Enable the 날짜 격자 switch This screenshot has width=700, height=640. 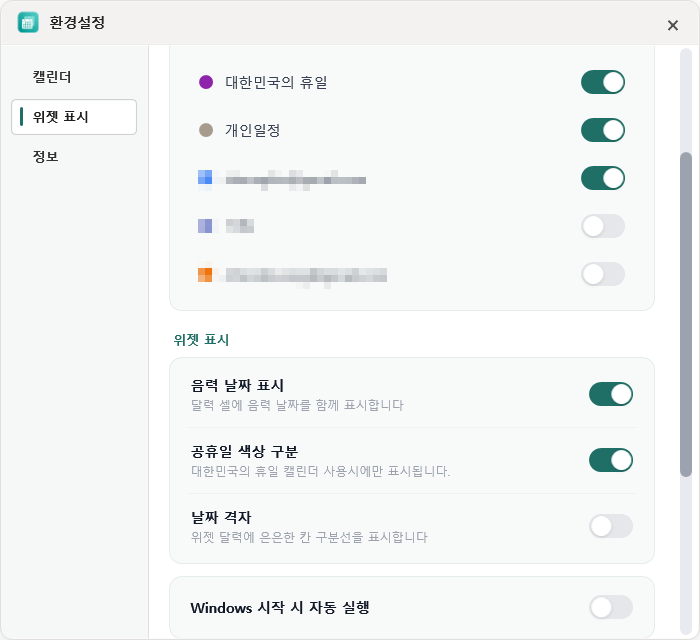click(x=611, y=526)
